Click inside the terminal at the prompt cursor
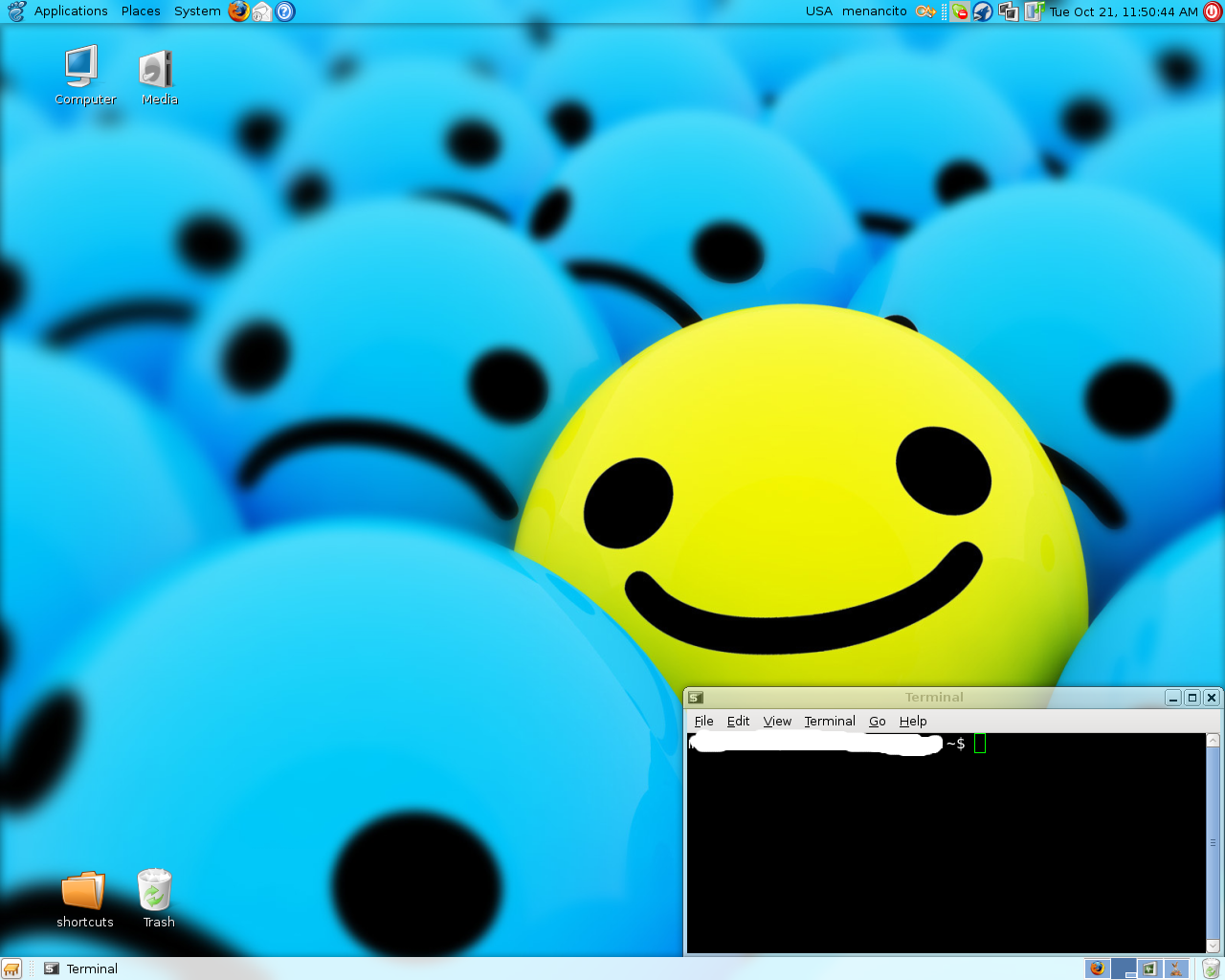Screen dimensions: 1225x980 click(x=980, y=744)
